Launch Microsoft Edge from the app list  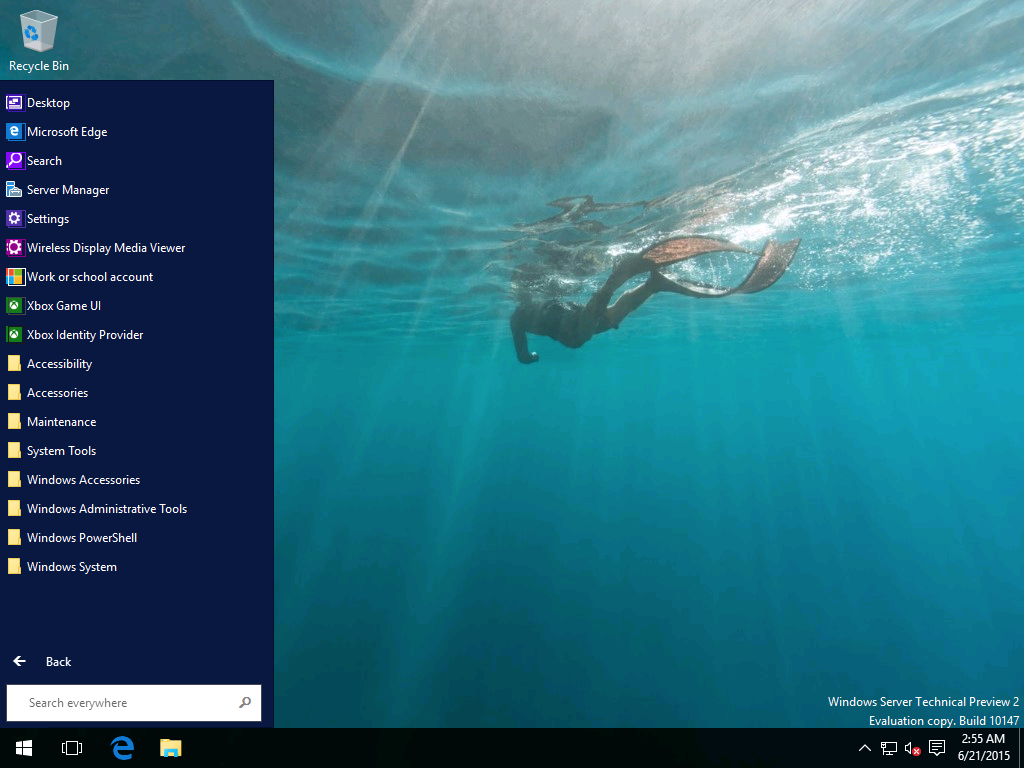tap(66, 132)
